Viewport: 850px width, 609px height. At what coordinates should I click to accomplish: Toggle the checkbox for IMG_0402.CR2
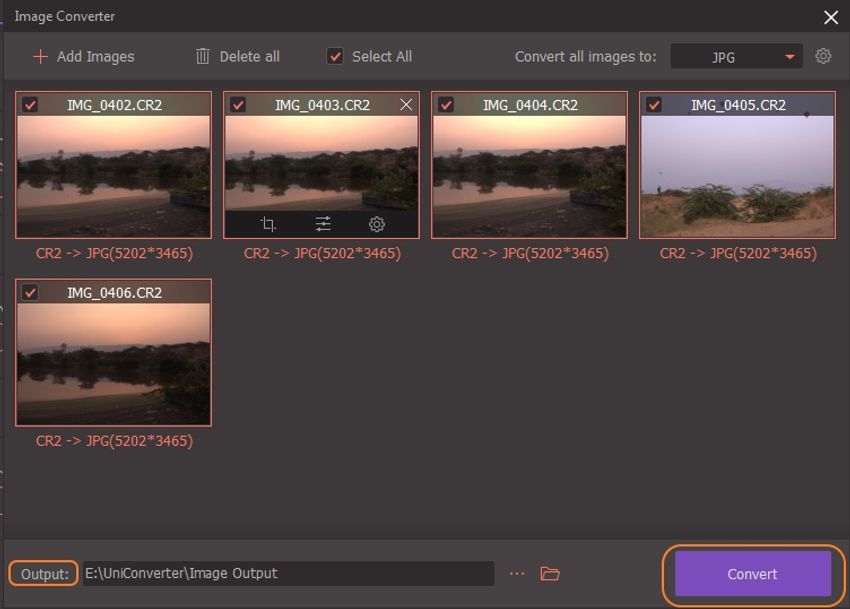[30, 105]
